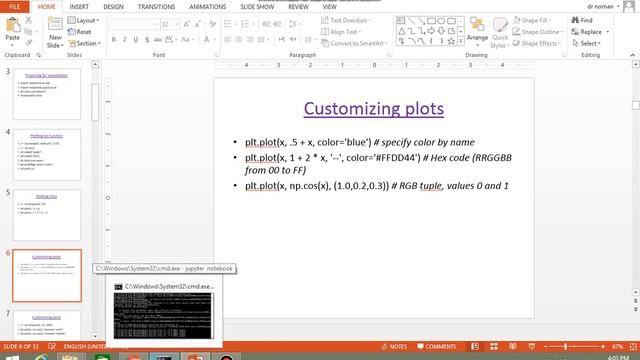Toggle the NOTES pane in status bar
640x360 pixels.
pos(394,347)
